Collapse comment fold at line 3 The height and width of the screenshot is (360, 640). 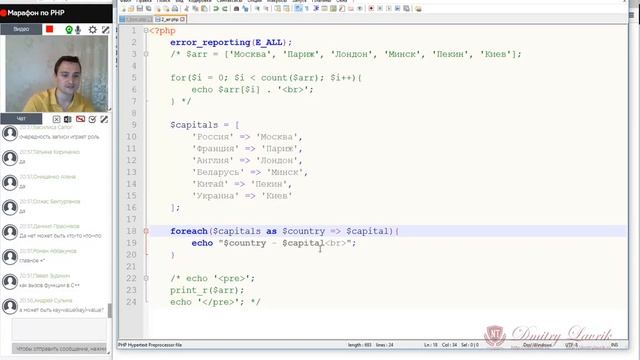click(x=146, y=54)
